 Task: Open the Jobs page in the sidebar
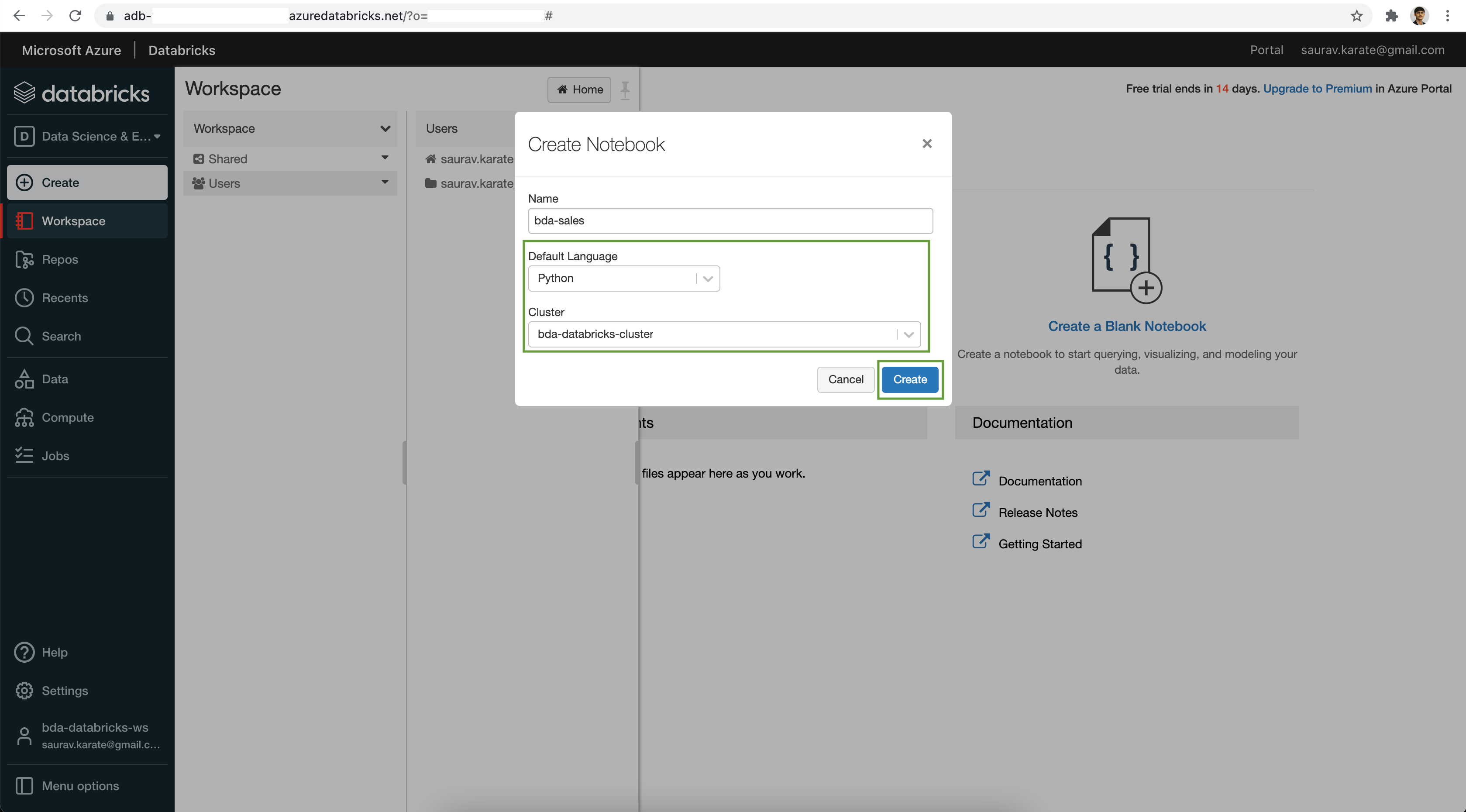click(x=87, y=455)
